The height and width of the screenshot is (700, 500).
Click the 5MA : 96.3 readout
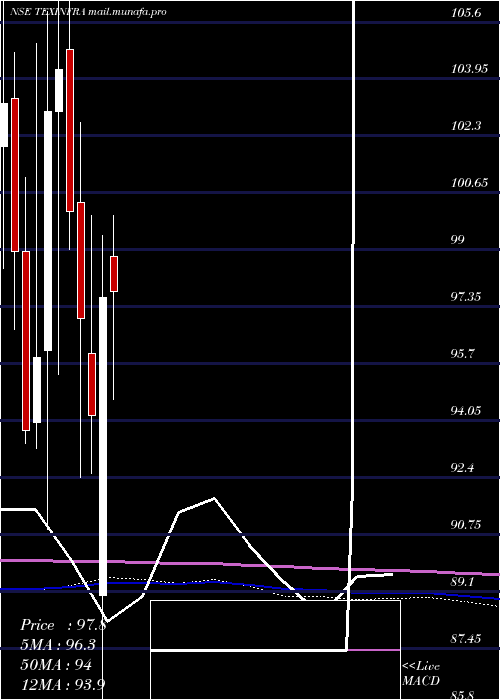point(58,645)
